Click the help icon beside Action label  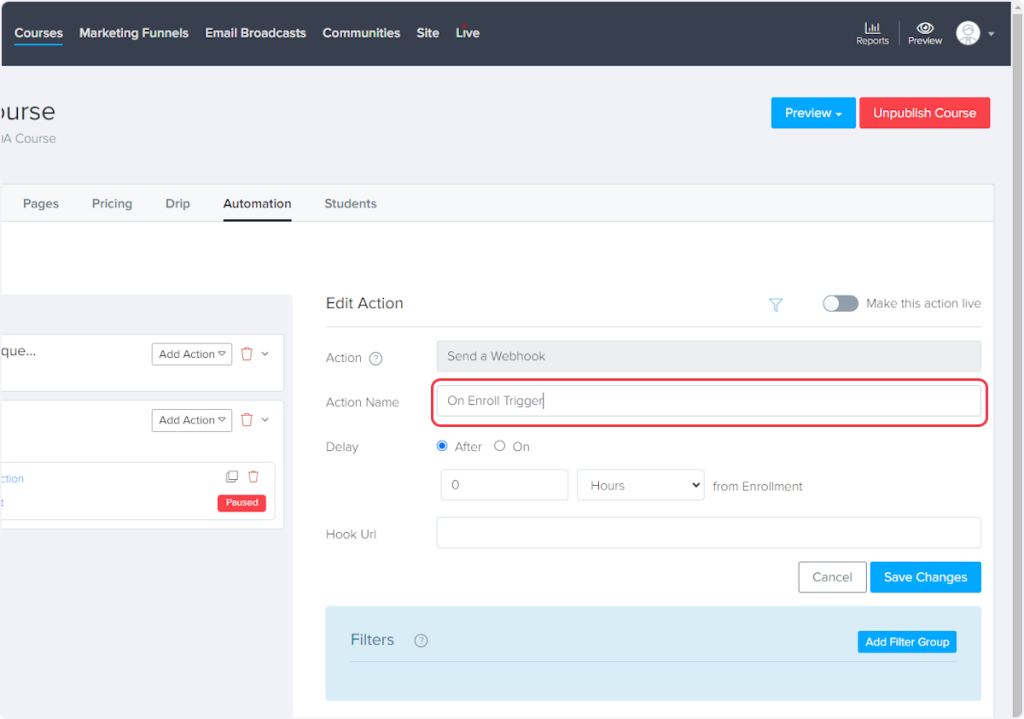(x=376, y=358)
